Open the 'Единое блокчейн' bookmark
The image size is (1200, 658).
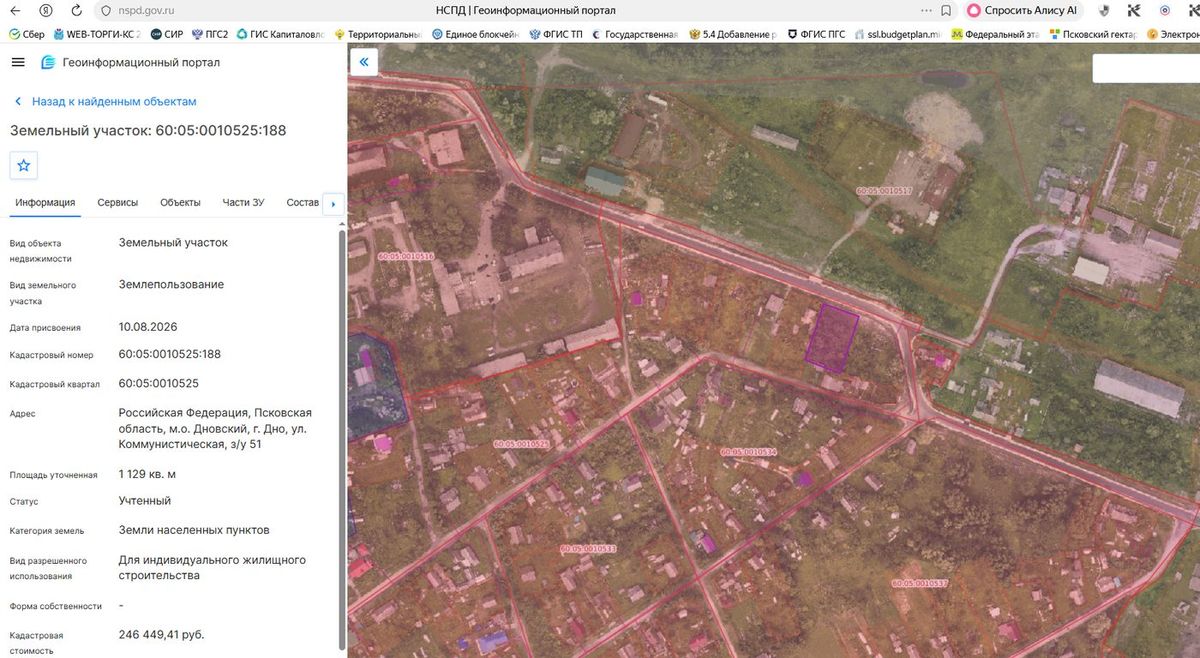click(476, 34)
